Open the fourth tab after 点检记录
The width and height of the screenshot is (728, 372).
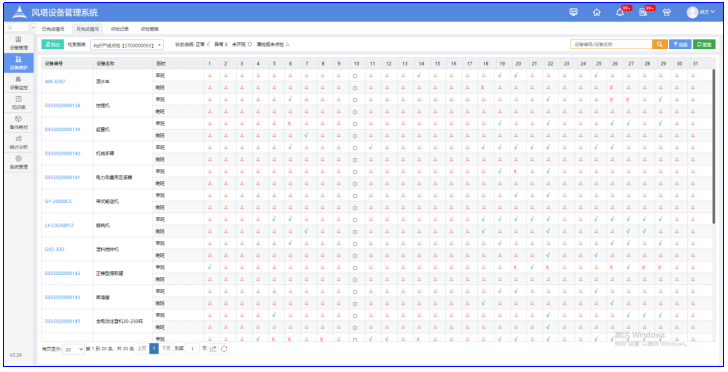[150, 29]
